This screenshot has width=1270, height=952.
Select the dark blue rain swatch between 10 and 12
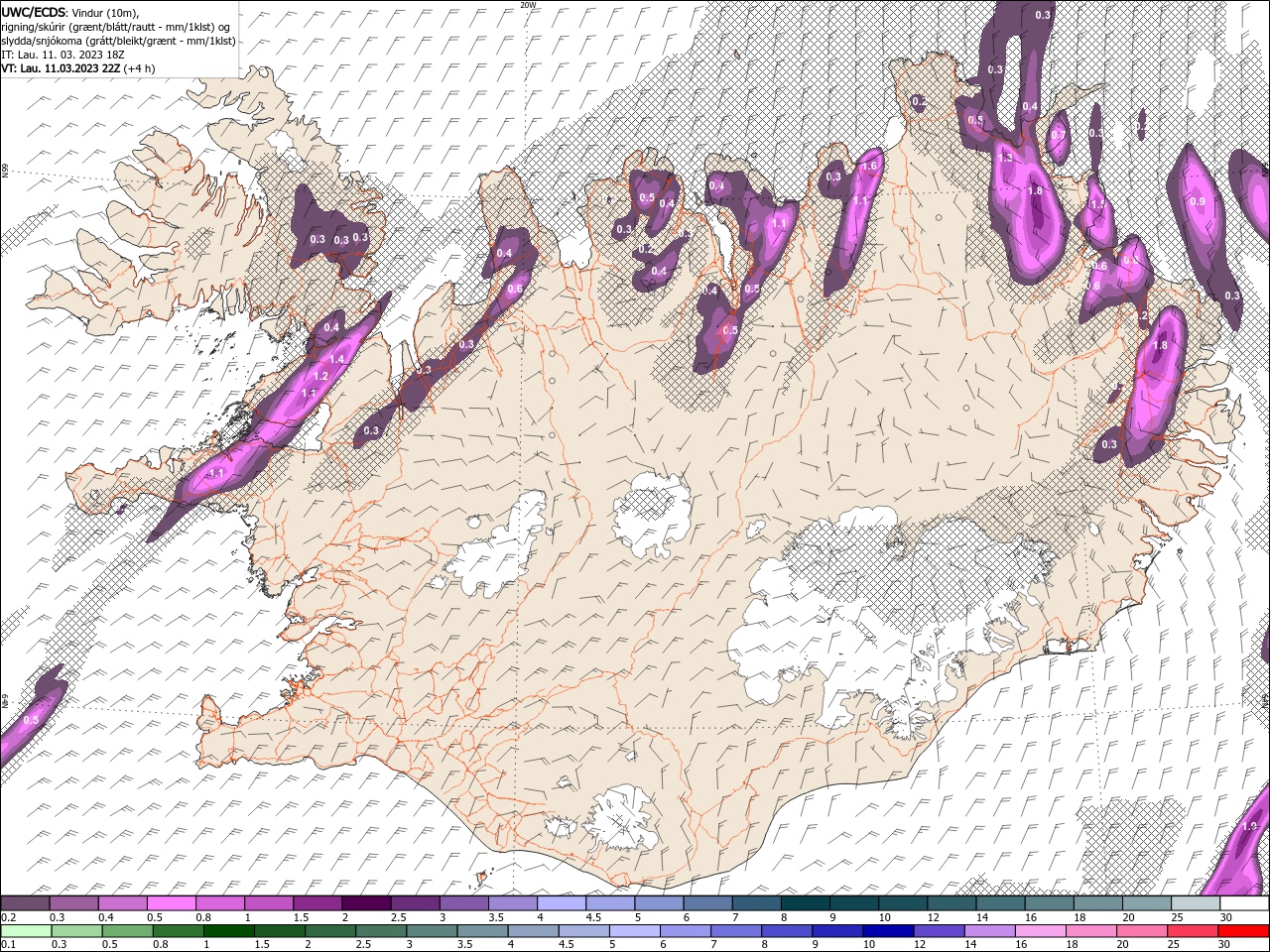pos(890,931)
